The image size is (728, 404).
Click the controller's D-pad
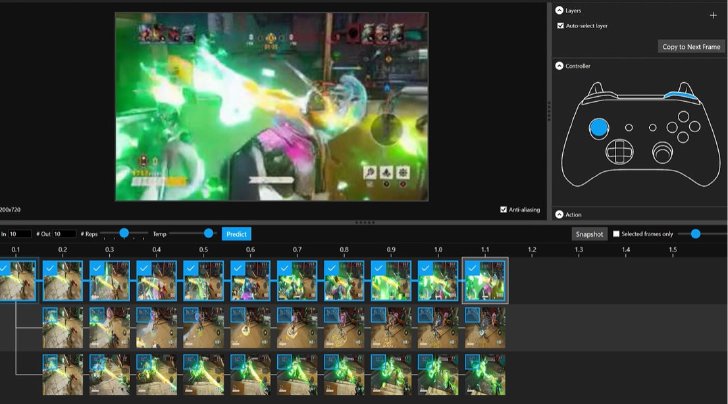pyautogui.click(x=619, y=152)
